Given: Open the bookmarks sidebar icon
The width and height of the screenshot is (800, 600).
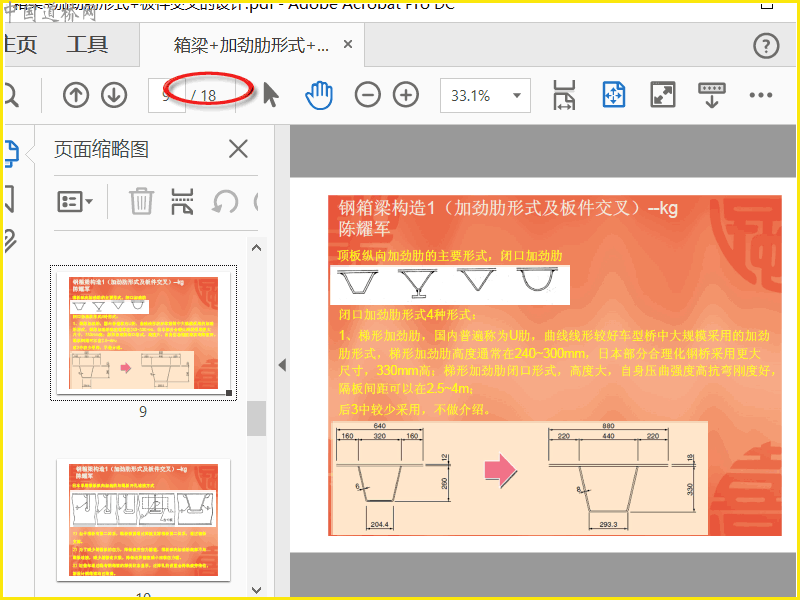Looking at the screenshot, I should pos(10,199).
